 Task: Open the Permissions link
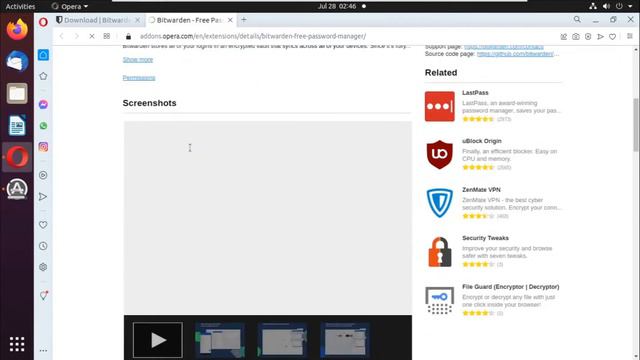pyautogui.click(x=139, y=78)
